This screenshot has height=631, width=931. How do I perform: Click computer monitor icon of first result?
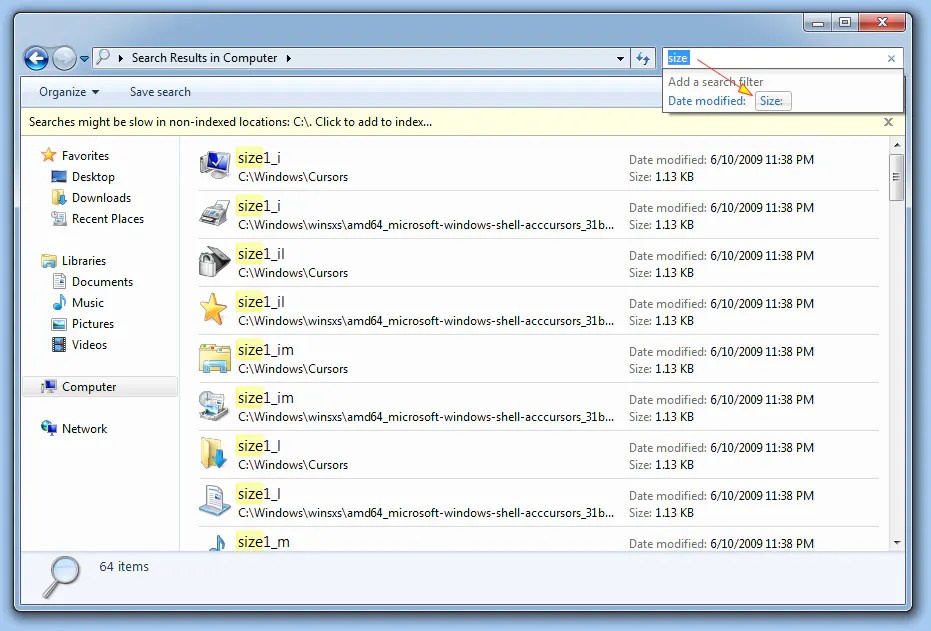pyautogui.click(x=214, y=165)
